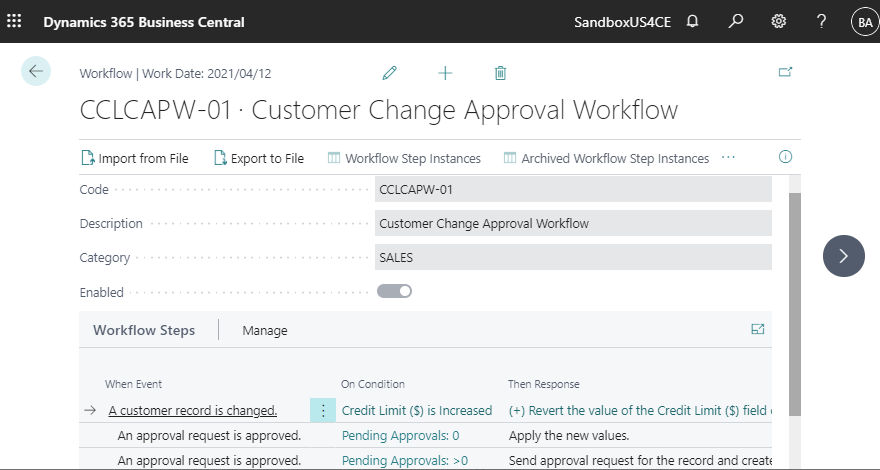Viewport: 880px width, 470px height.
Task: Open the Manage menu
Action: [265, 331]
